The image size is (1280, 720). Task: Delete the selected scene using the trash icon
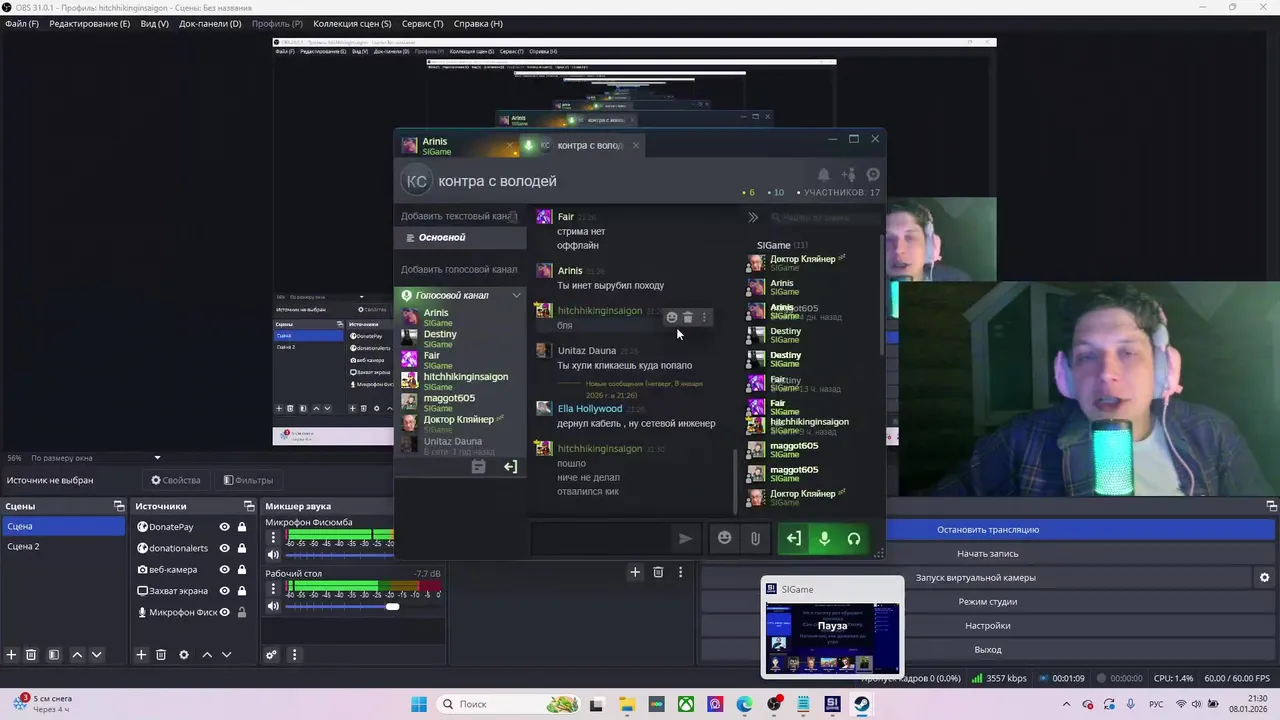point(31,655)
